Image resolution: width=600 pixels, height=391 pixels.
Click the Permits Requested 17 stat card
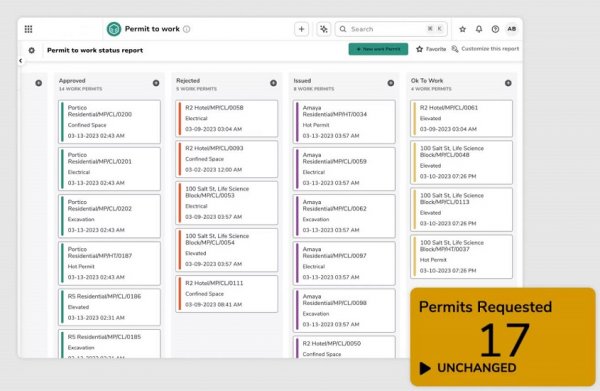503,337
